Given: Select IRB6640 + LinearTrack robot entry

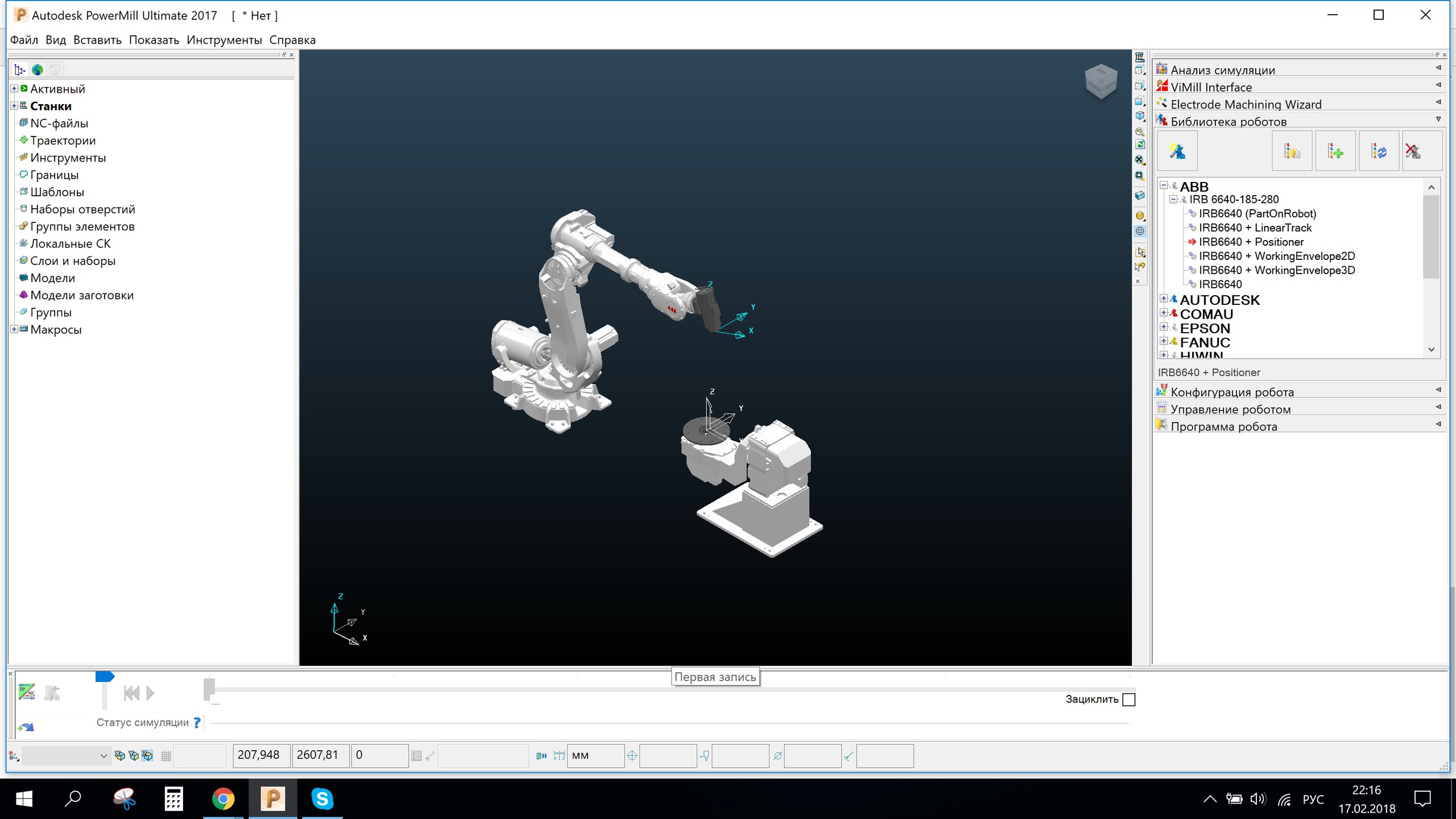Looking at the screenshot, I should [x=1255, y=227].
